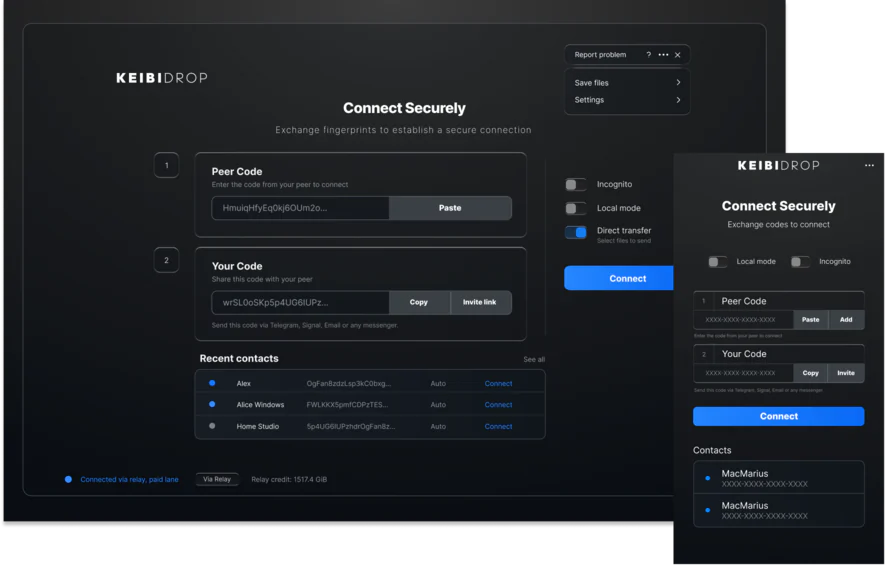Click Peer Code field in mobile window

point(743,319)
